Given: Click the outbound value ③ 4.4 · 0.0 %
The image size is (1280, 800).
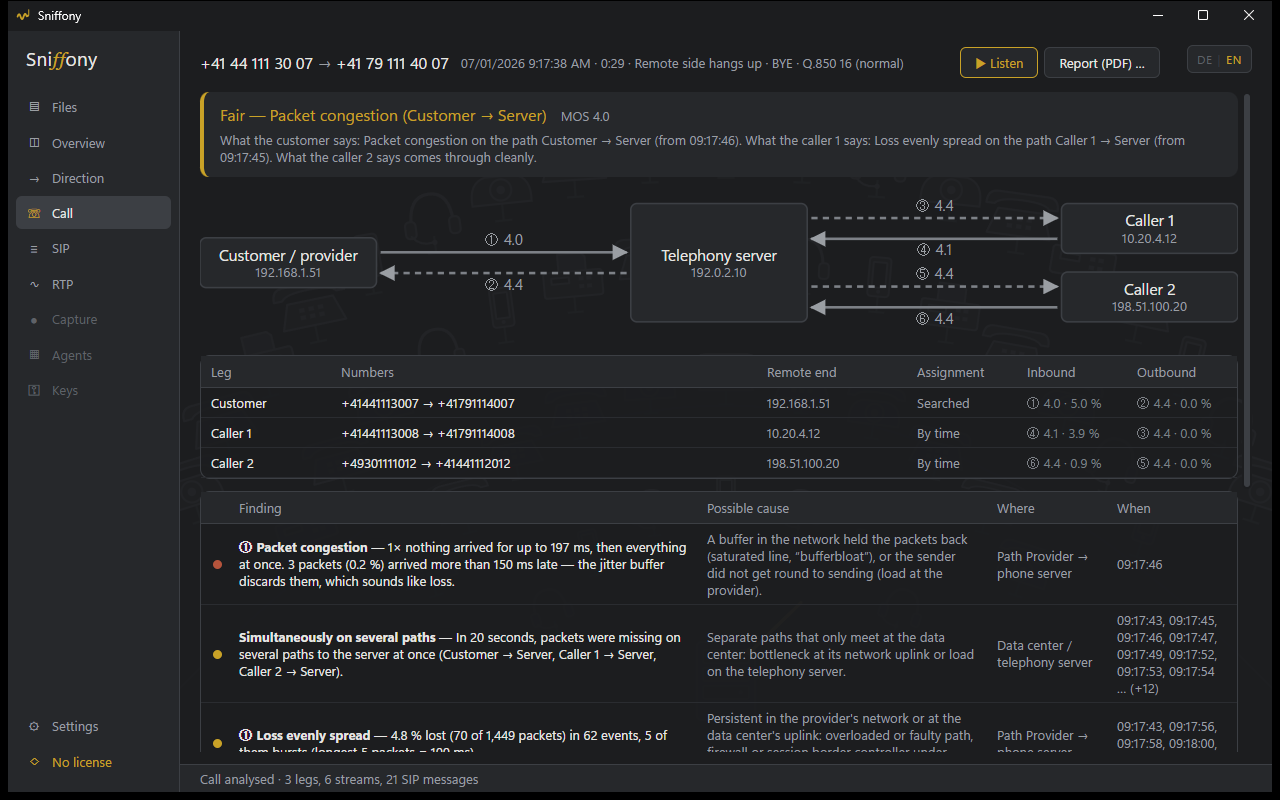Looking at the screenshot, I should pyautogui.click(x=1174, y=434).
